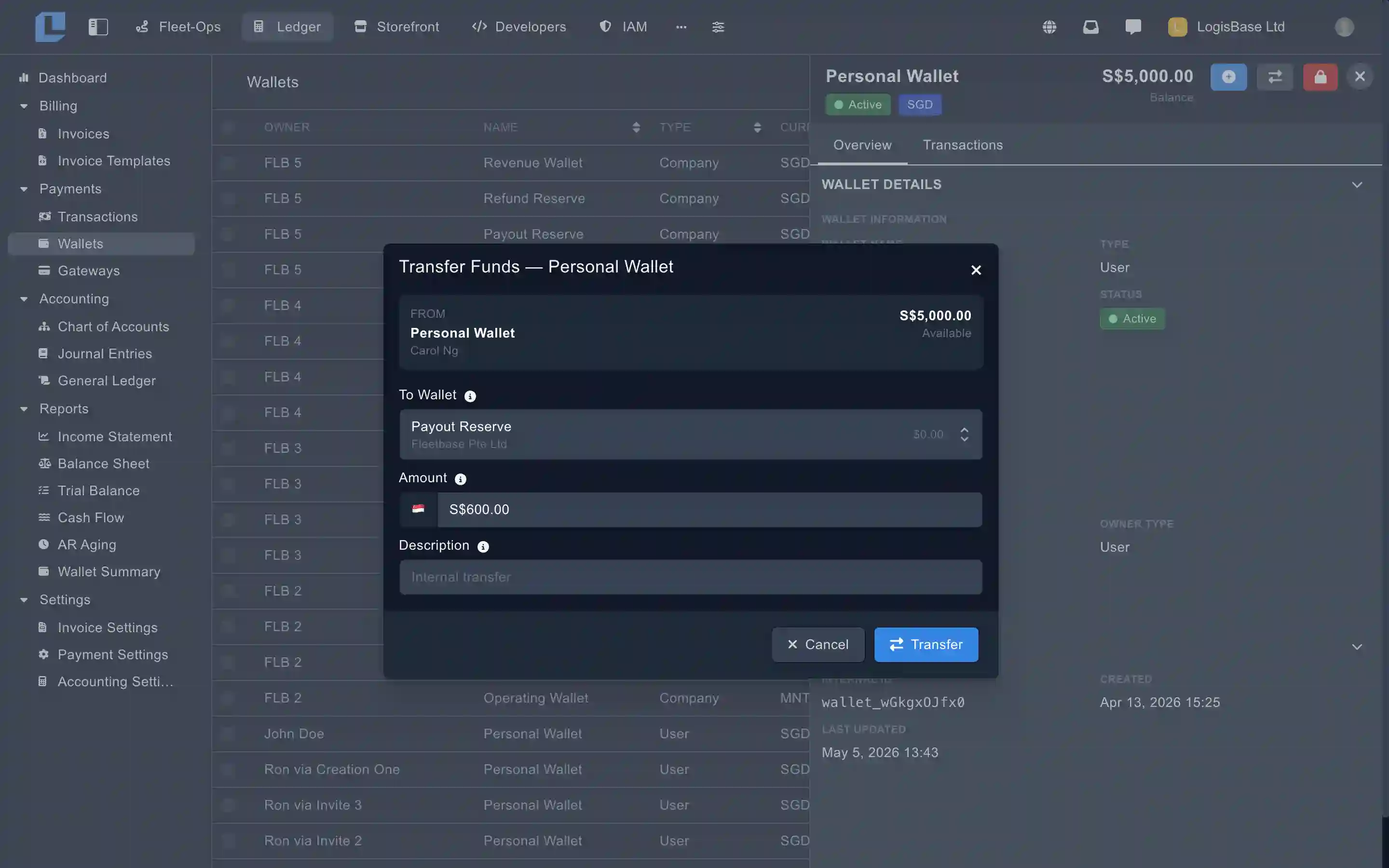
Task: Open General Ledger in the sidebar
Action: tap(107, 380)
